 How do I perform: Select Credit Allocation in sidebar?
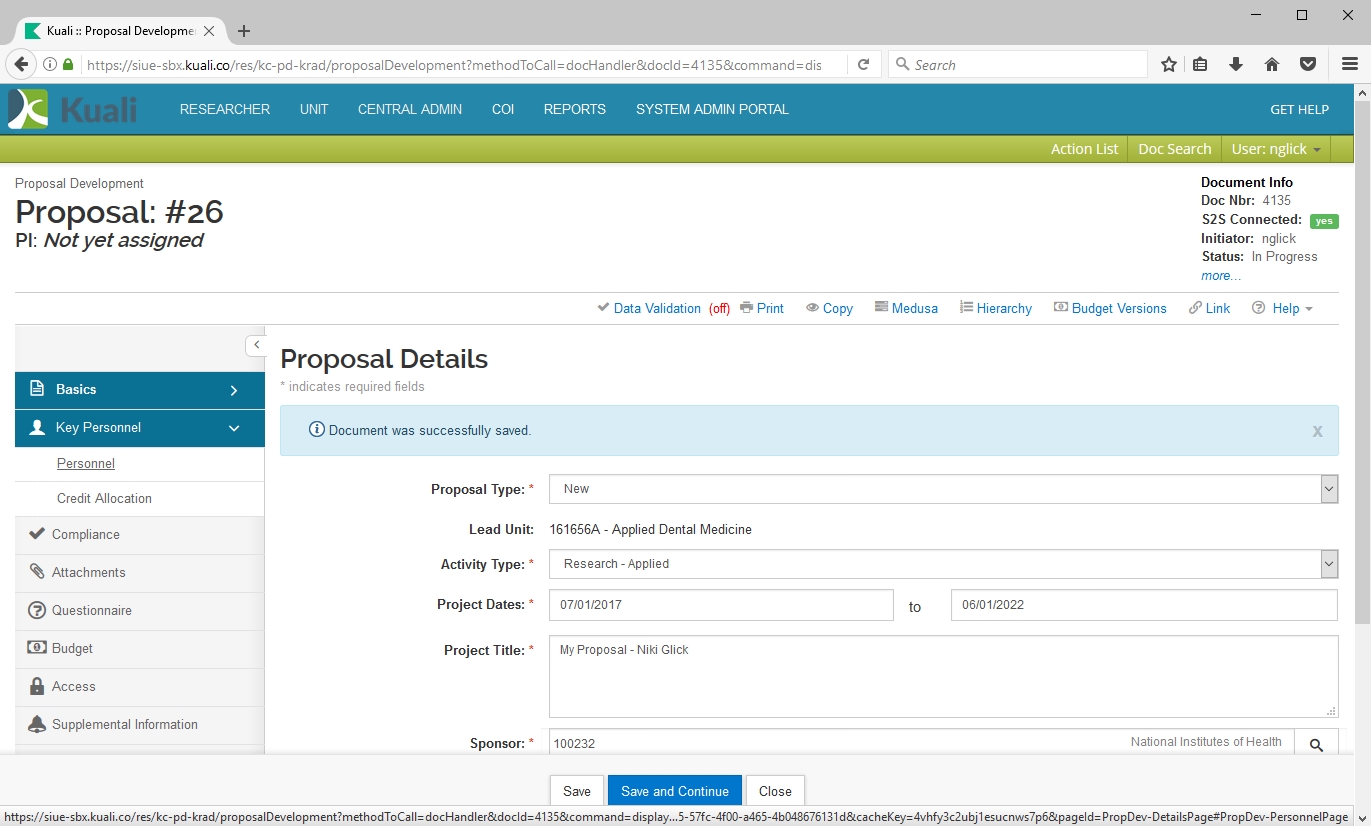point(104,499)
